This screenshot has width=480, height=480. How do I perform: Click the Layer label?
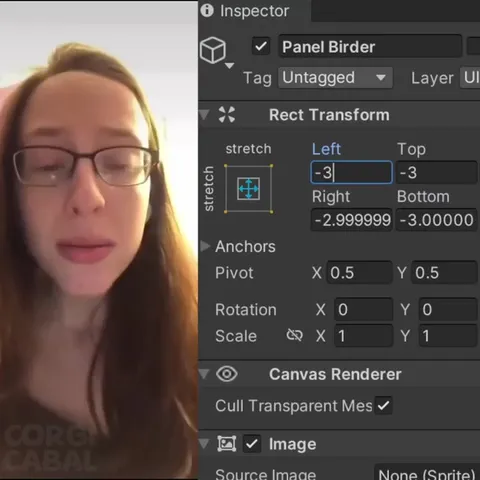coord(432,79)
